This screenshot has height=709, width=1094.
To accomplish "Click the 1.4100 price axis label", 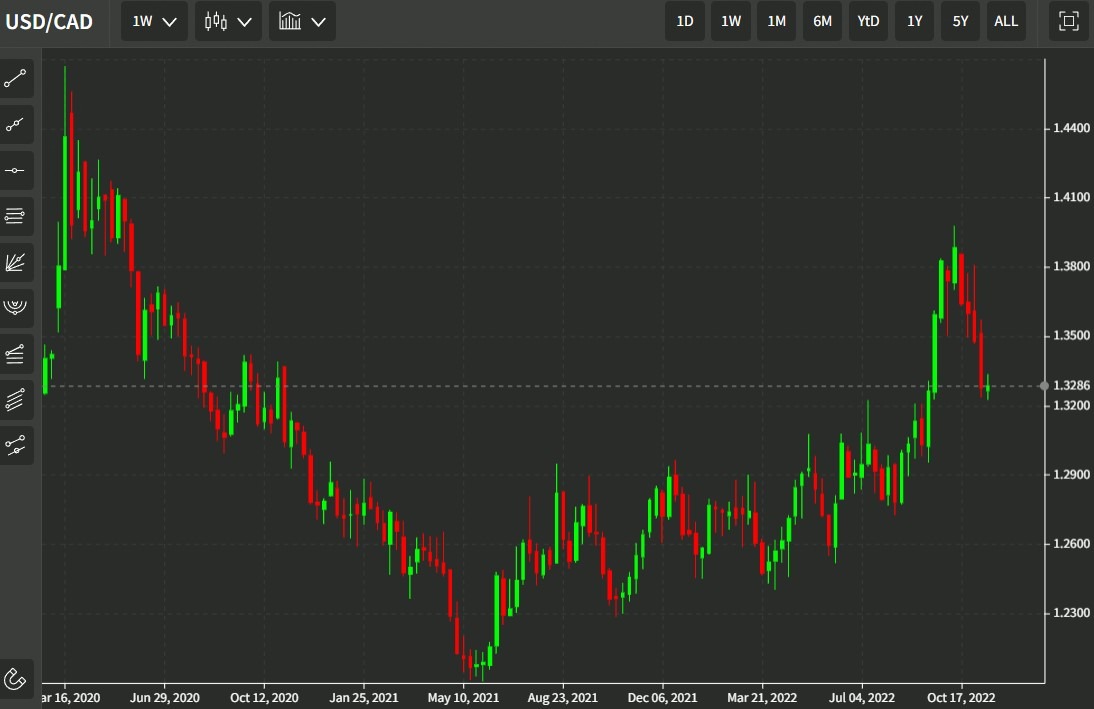I will [1071, 197].
